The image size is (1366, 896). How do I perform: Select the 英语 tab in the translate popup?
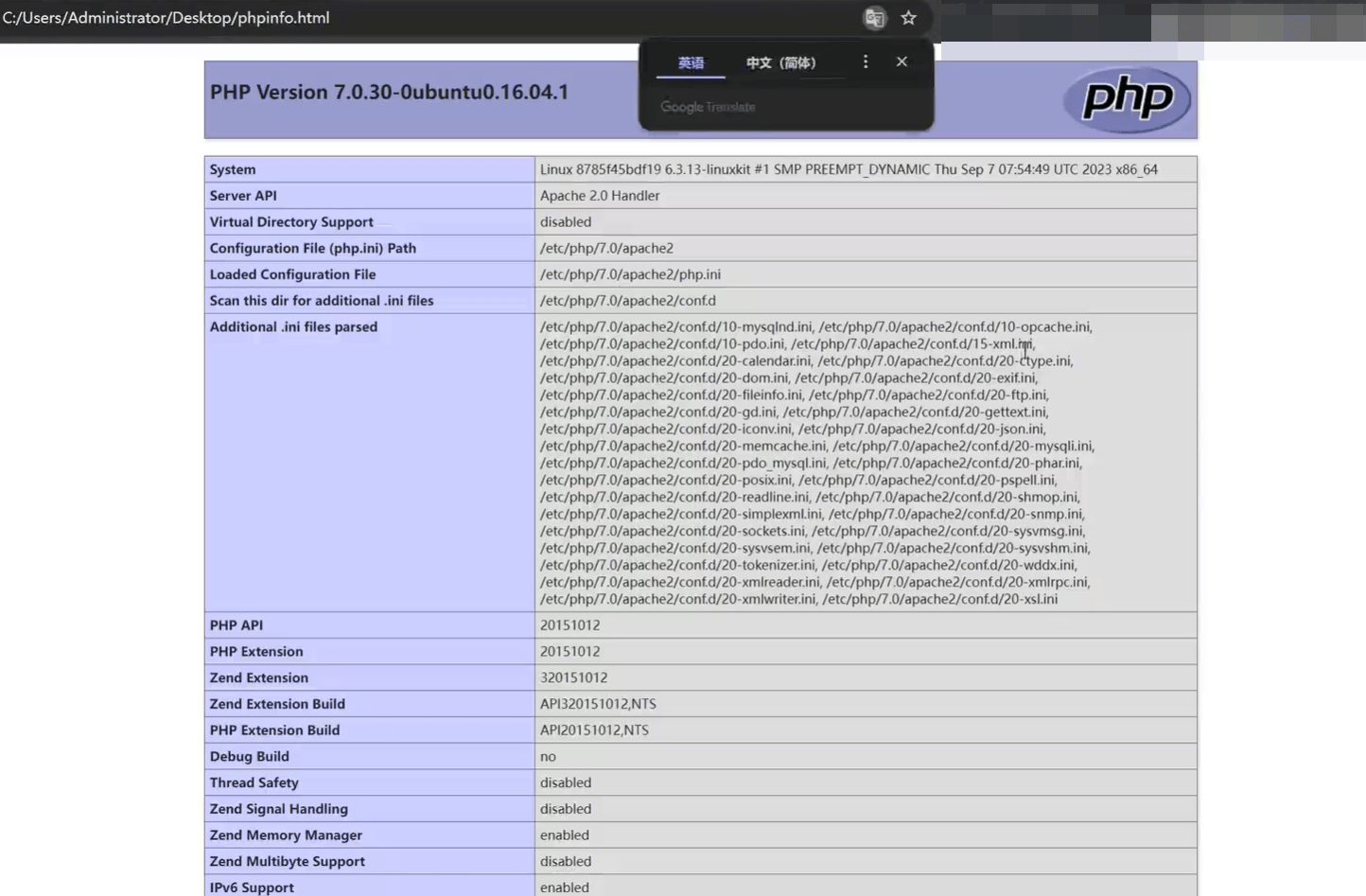click(x=691, y=63)
